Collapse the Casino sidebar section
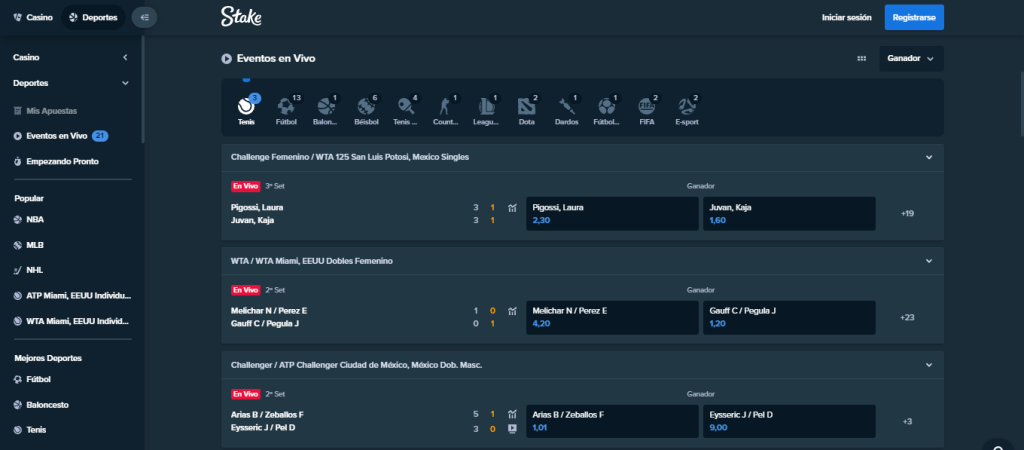The image size is (1024, 450). click(125, 57)
